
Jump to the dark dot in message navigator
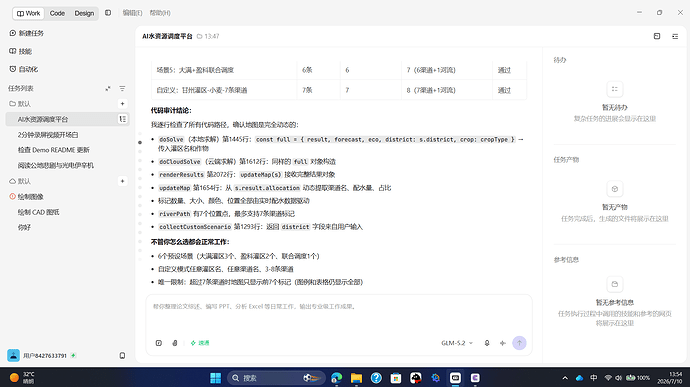pos(140,142)
